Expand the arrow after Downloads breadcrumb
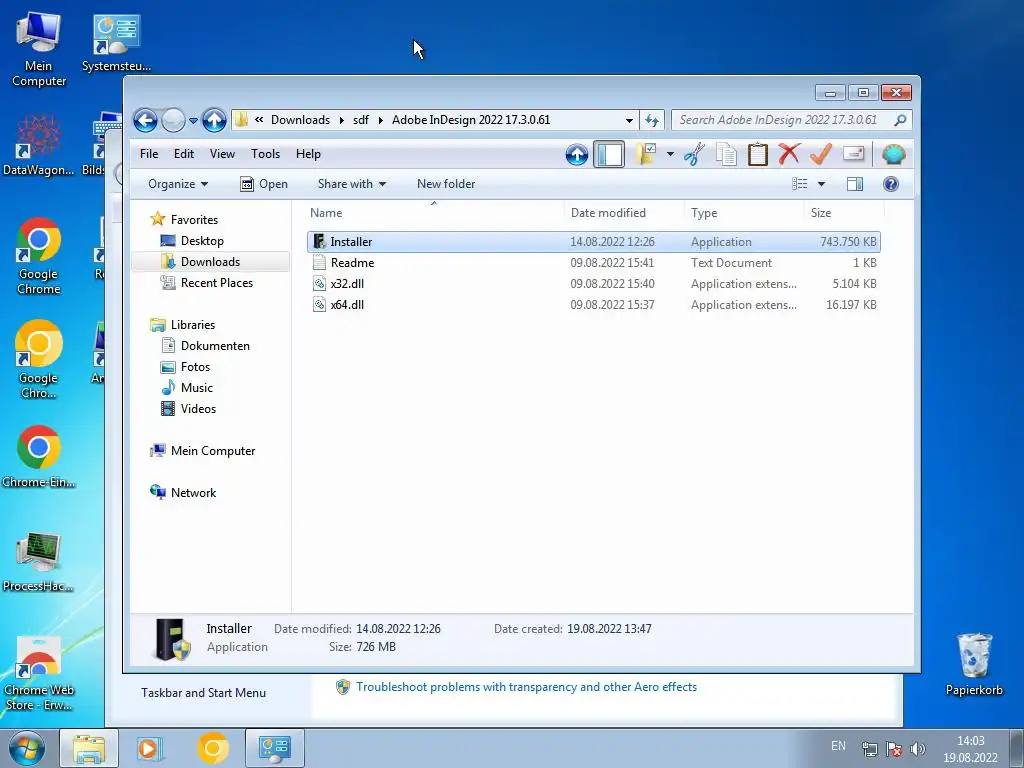 [342, 120]
